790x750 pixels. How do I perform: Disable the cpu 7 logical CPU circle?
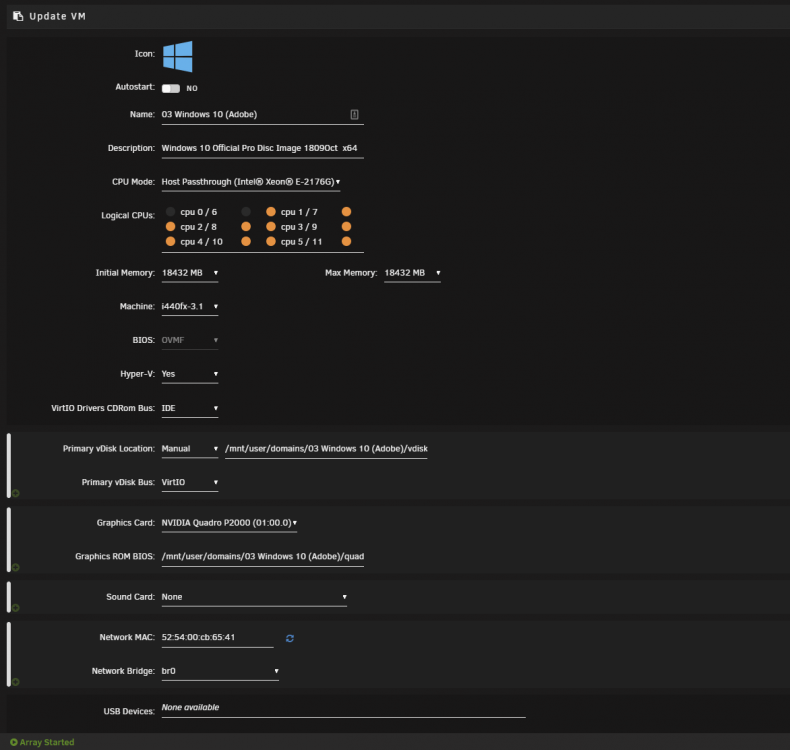pos(347,212)
